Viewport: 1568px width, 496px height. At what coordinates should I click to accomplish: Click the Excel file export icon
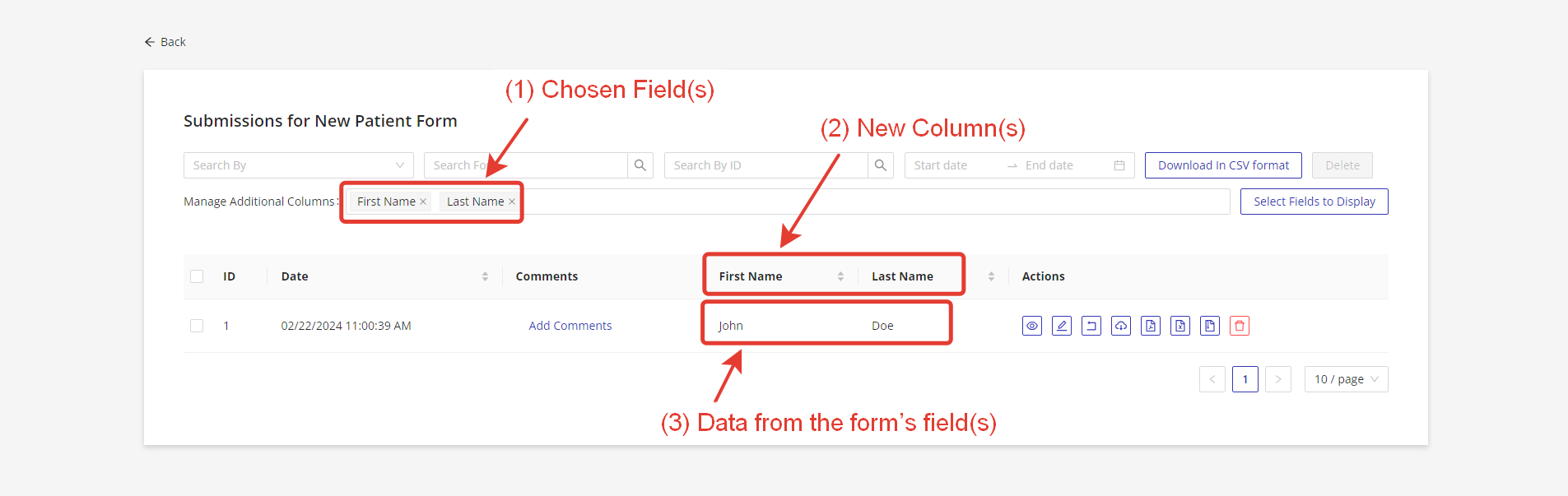1180,326
